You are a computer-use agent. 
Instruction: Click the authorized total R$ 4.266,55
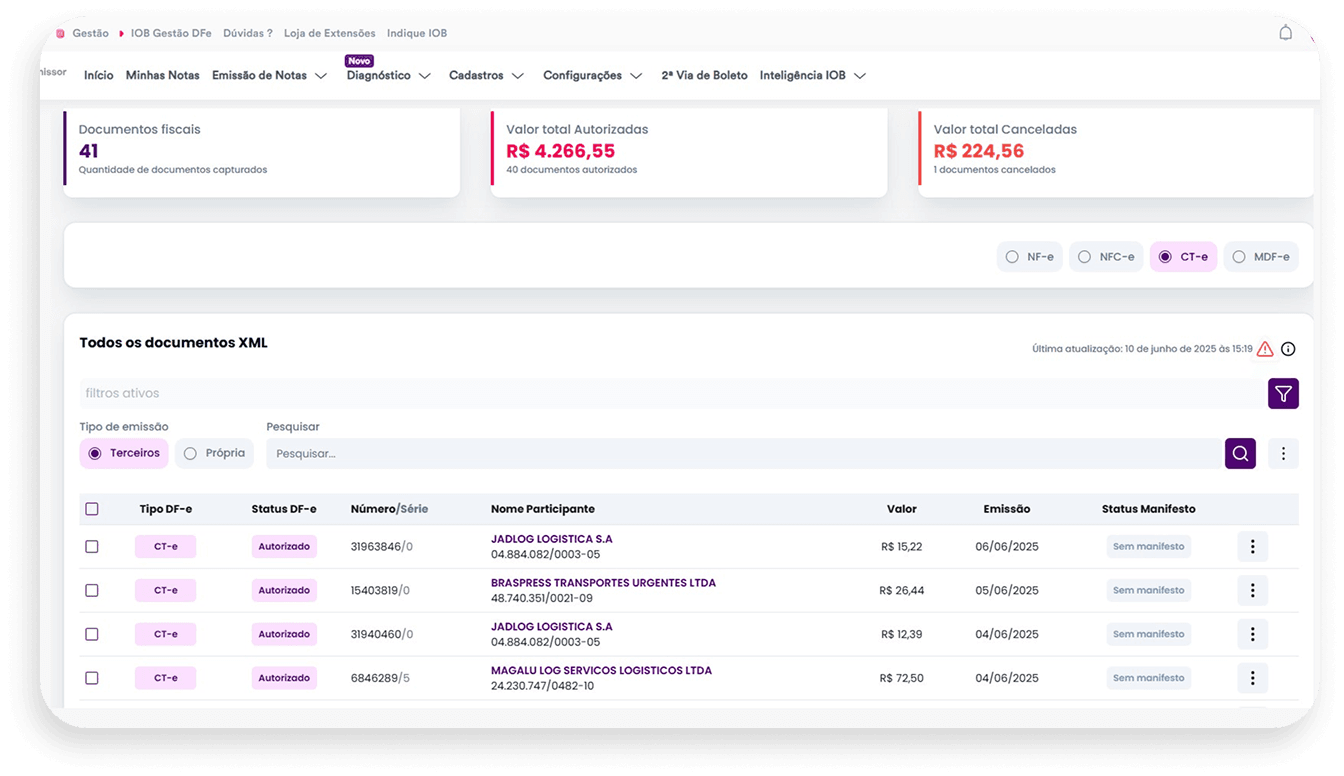click(560, 152)
